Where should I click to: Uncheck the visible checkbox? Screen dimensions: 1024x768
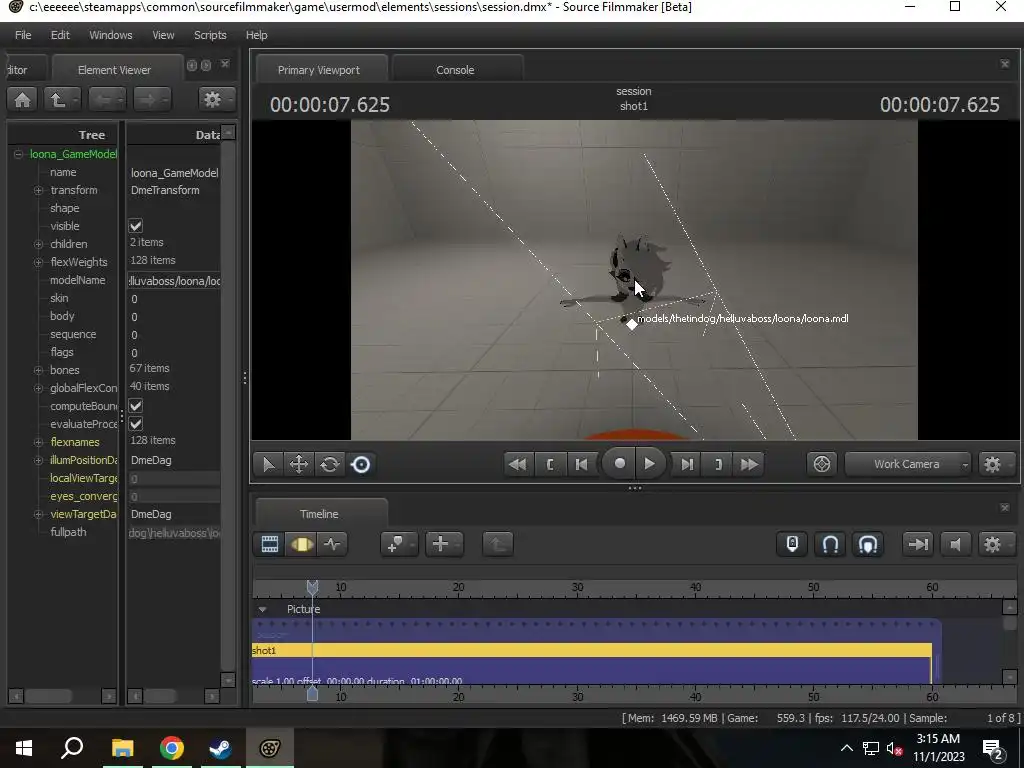(136, 226)
